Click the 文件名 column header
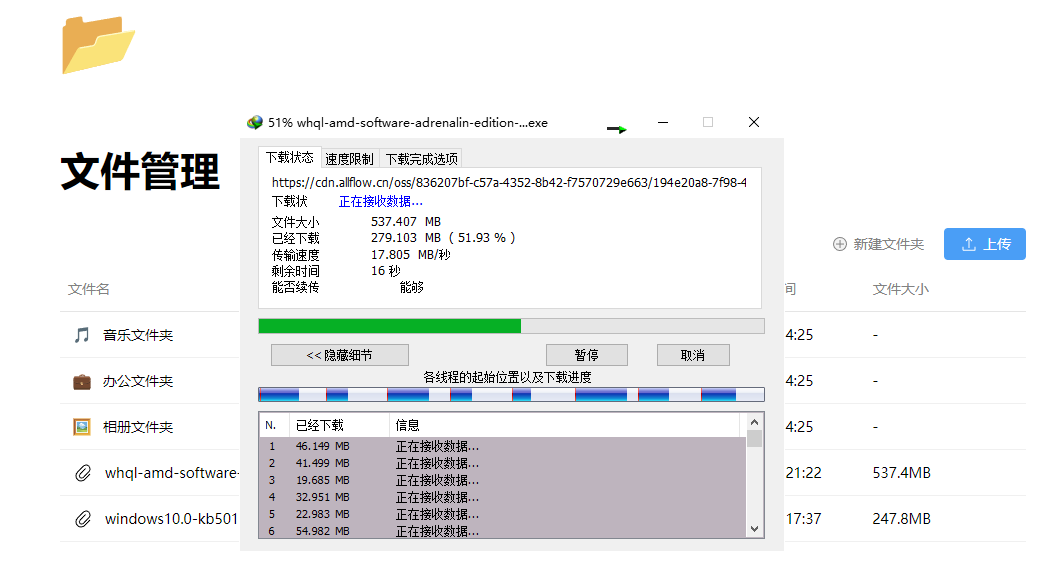 (x=88, y=289)
